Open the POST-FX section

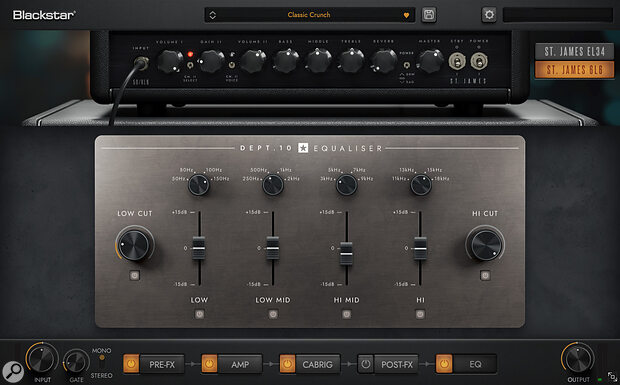coord(397,364)
